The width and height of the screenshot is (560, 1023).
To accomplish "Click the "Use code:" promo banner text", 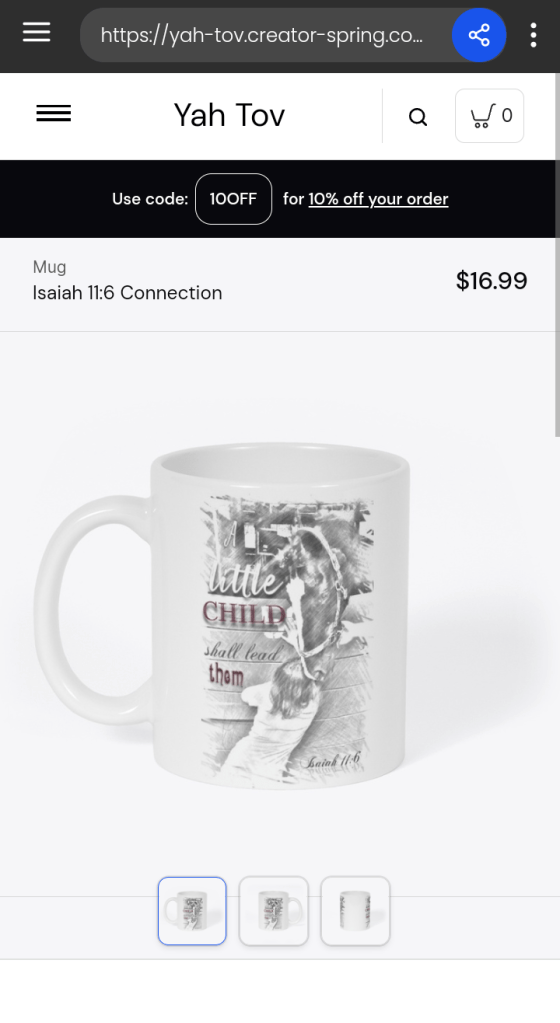I will click(150, 199).
